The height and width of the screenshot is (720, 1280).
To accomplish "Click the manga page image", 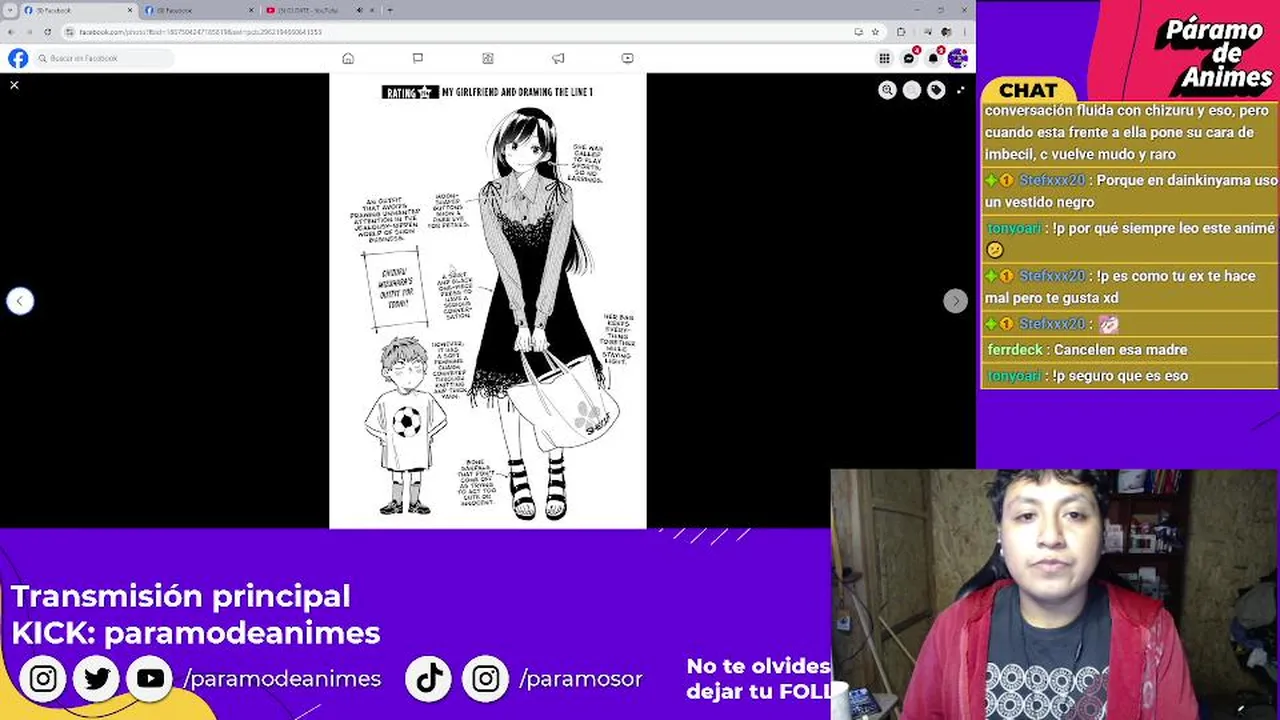I will coord(488,300).
